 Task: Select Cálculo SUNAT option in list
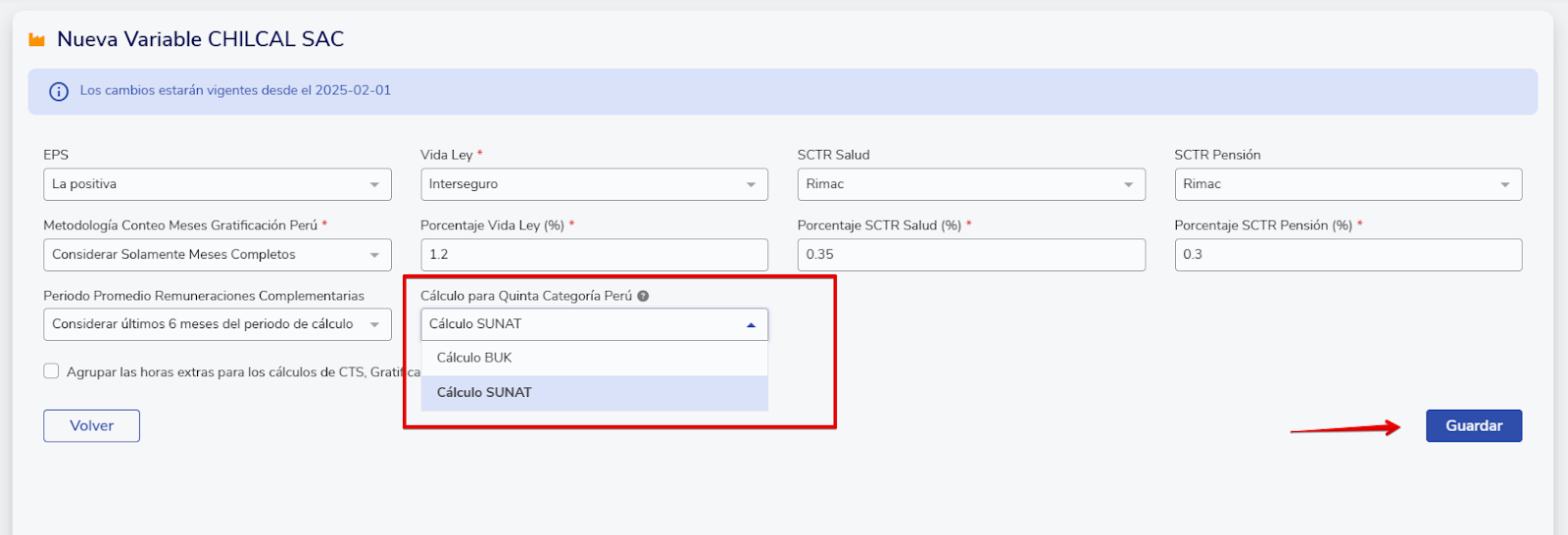(595, 393)
